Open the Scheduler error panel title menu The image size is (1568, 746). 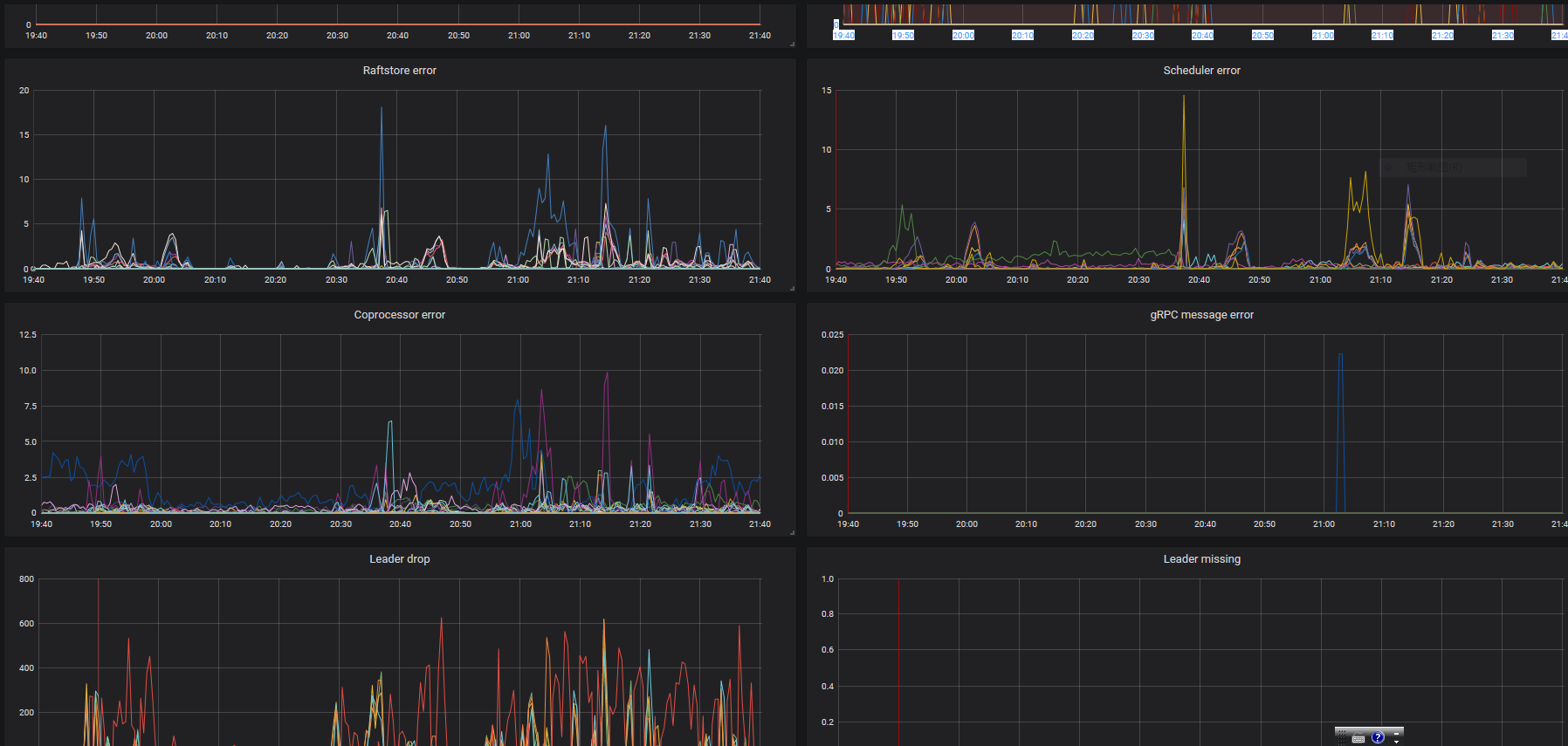[x=1201, y=71]
